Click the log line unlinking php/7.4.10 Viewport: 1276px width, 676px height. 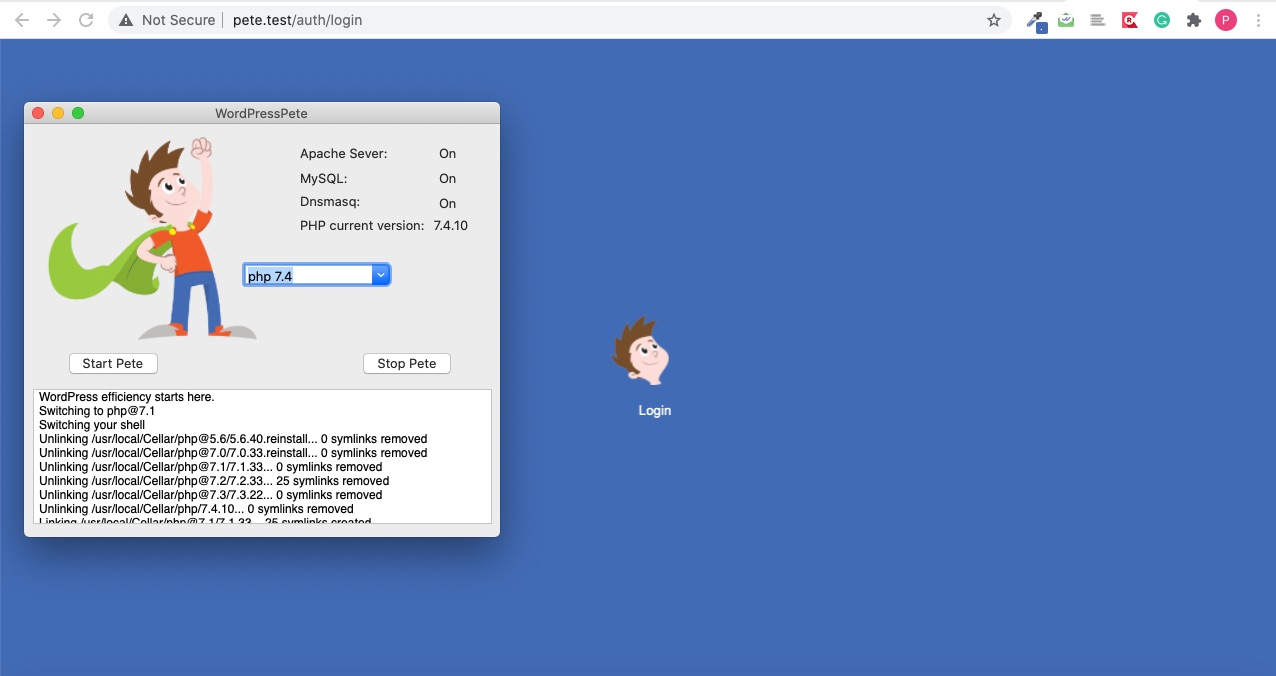pos(196,509)
